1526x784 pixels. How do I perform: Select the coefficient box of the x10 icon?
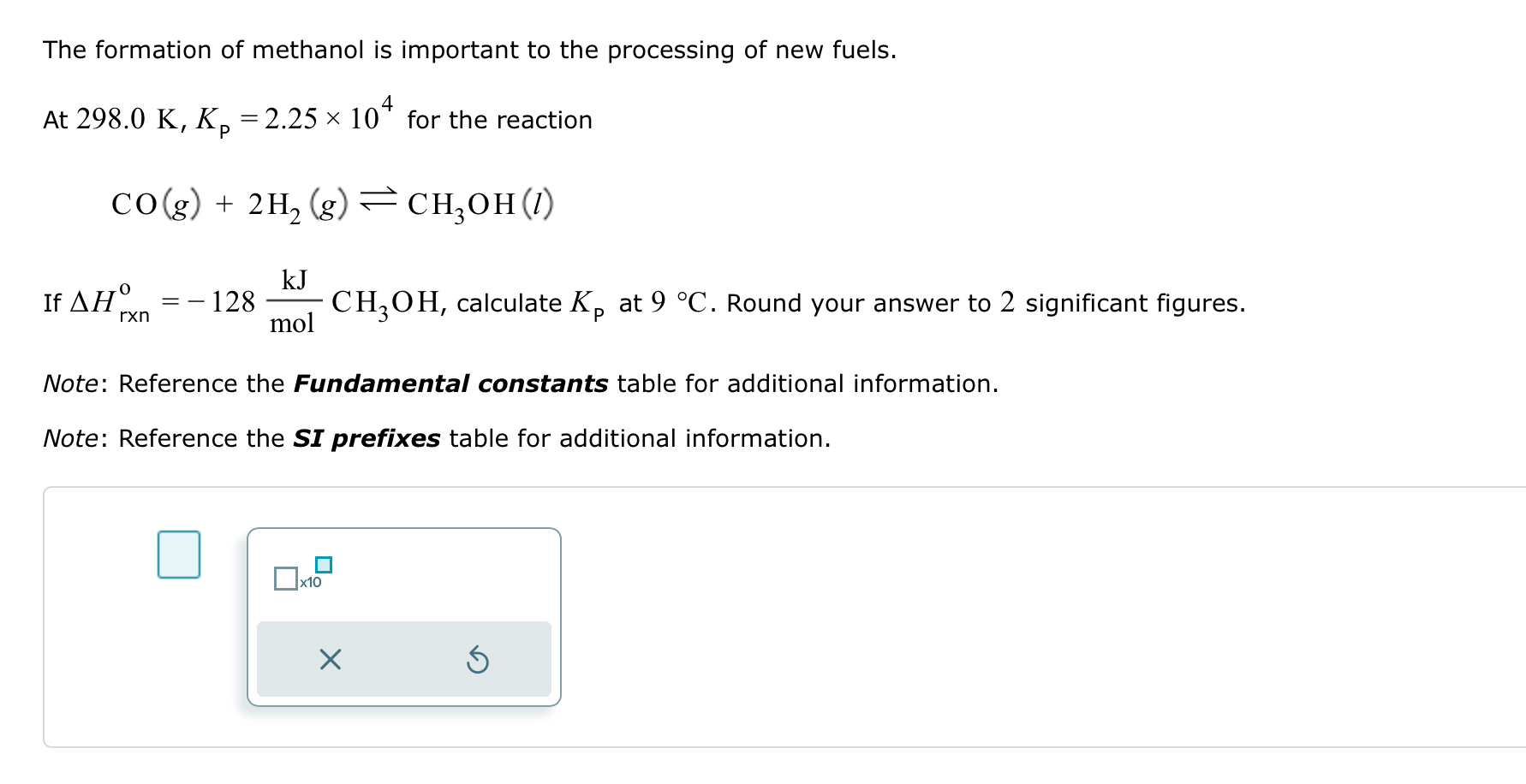pos(286,579)
